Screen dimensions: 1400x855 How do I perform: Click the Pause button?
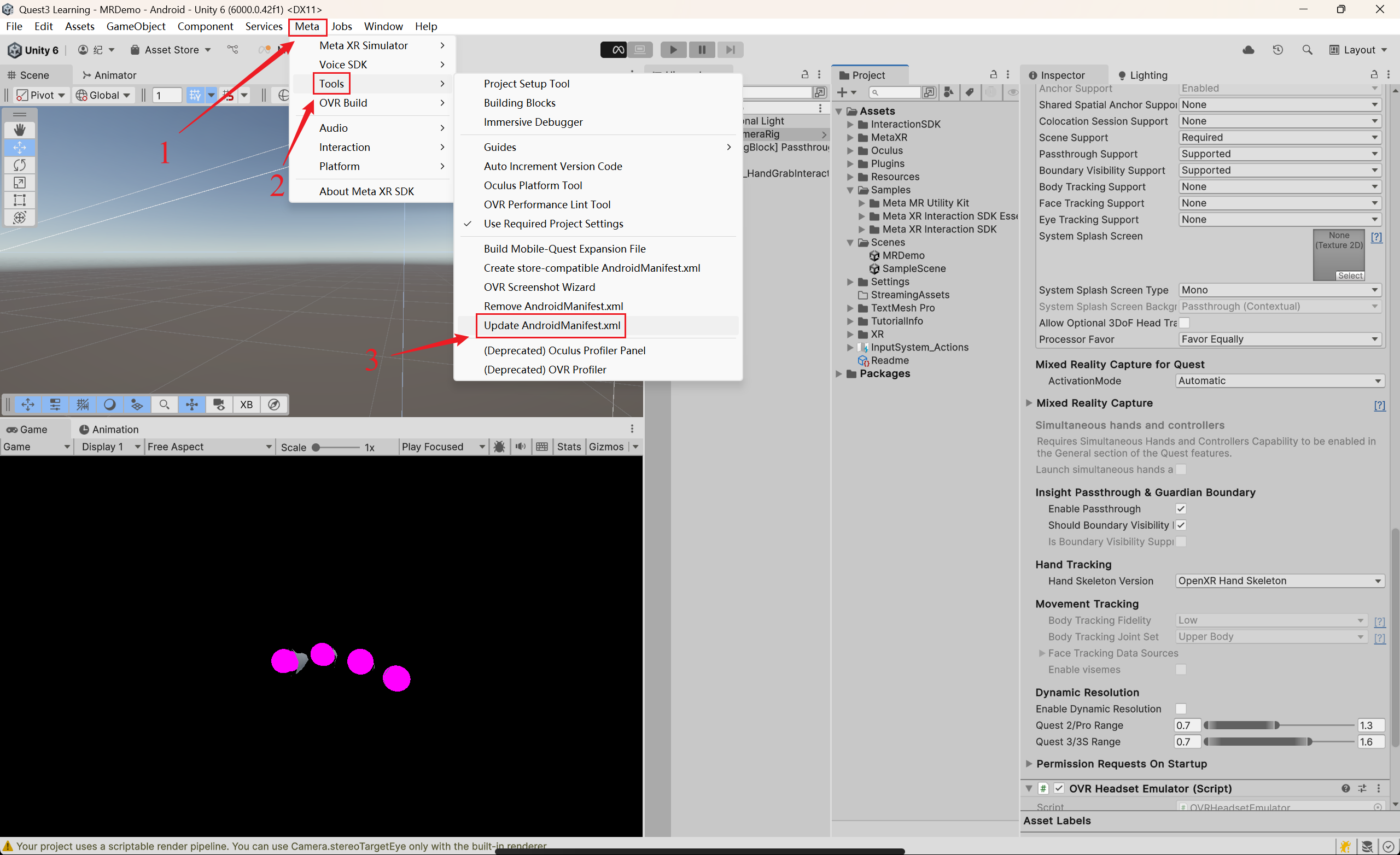click(702, 50)
